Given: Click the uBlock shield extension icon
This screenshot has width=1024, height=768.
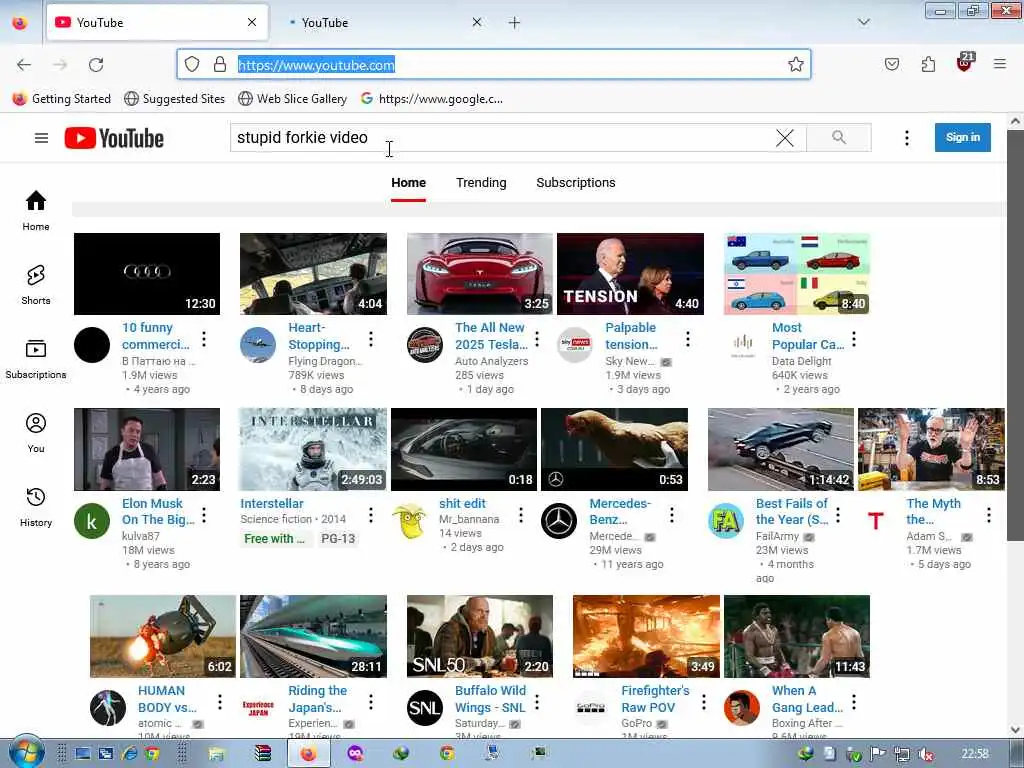Looking at the screenshot, I should 965,63.
